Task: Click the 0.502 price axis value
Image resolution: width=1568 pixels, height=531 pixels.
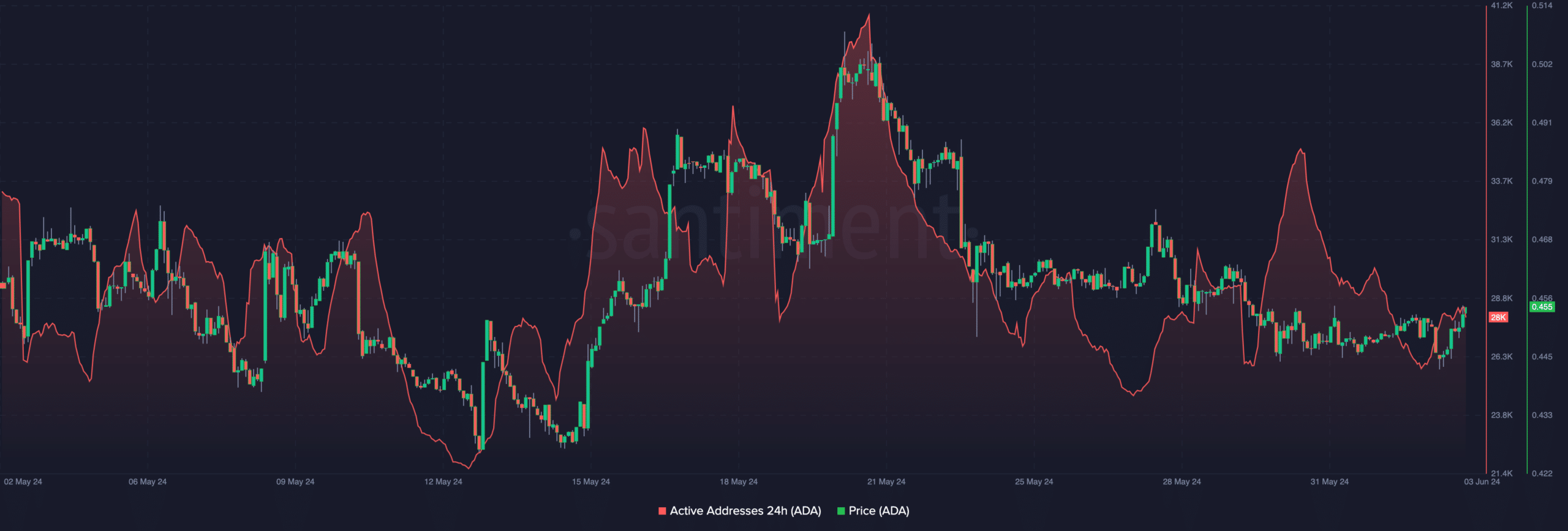Action: [x=1542, y=64]
